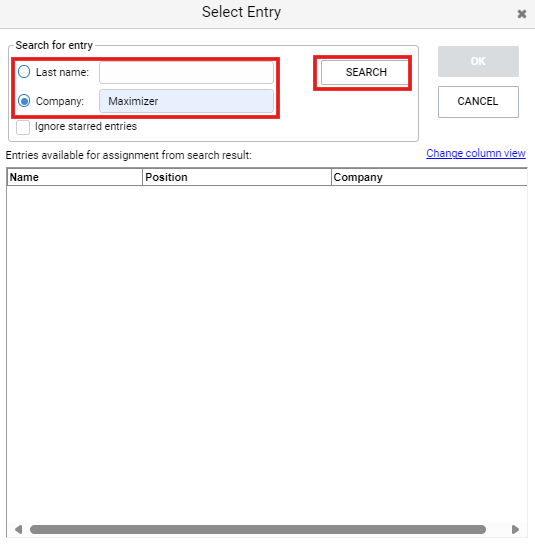The height and width of the screenshot is (550, 535).
Task: Click the empty search results list area
Action: pos(267,354)
